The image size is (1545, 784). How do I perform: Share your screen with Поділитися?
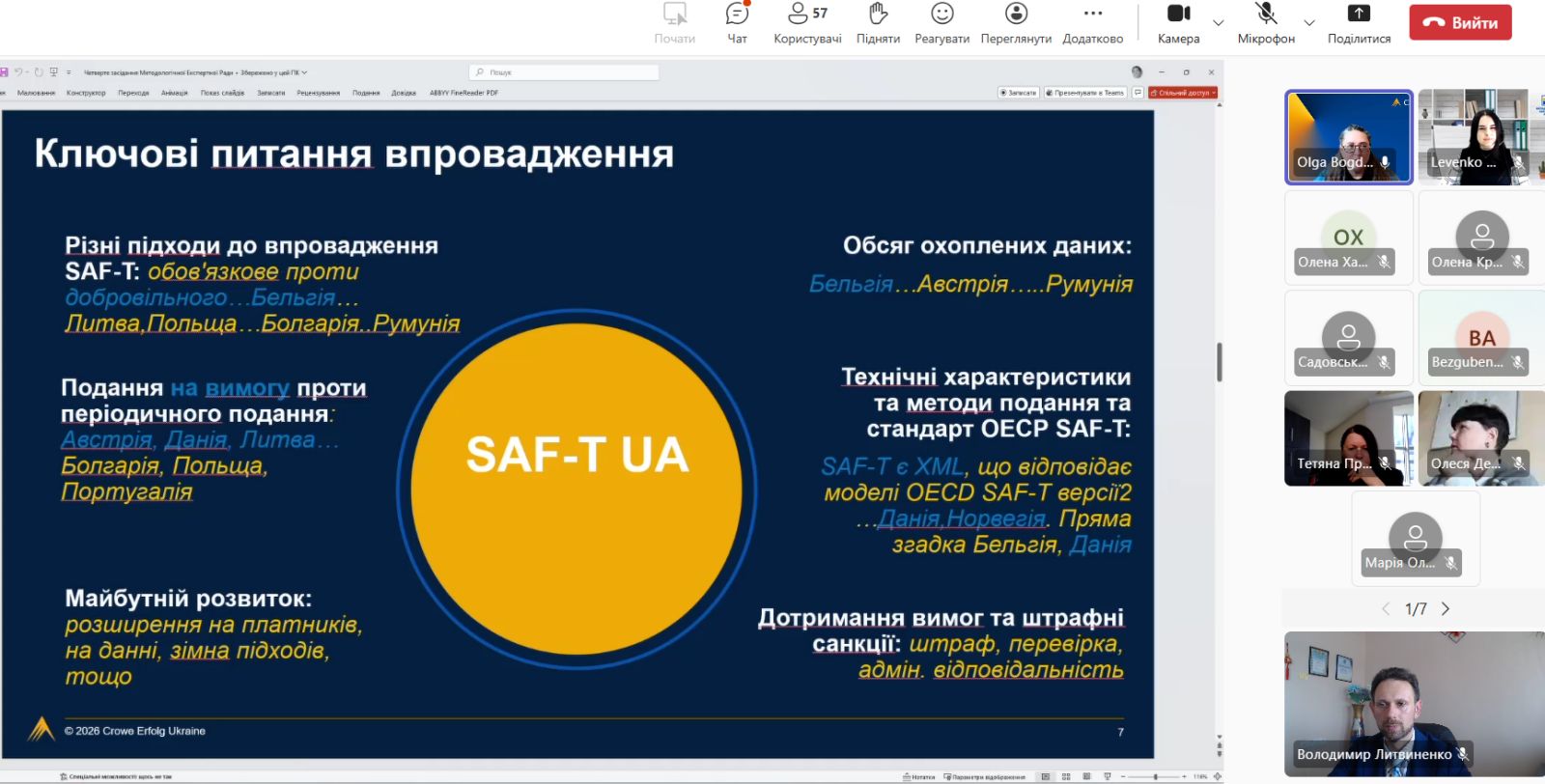[1359, 23]
